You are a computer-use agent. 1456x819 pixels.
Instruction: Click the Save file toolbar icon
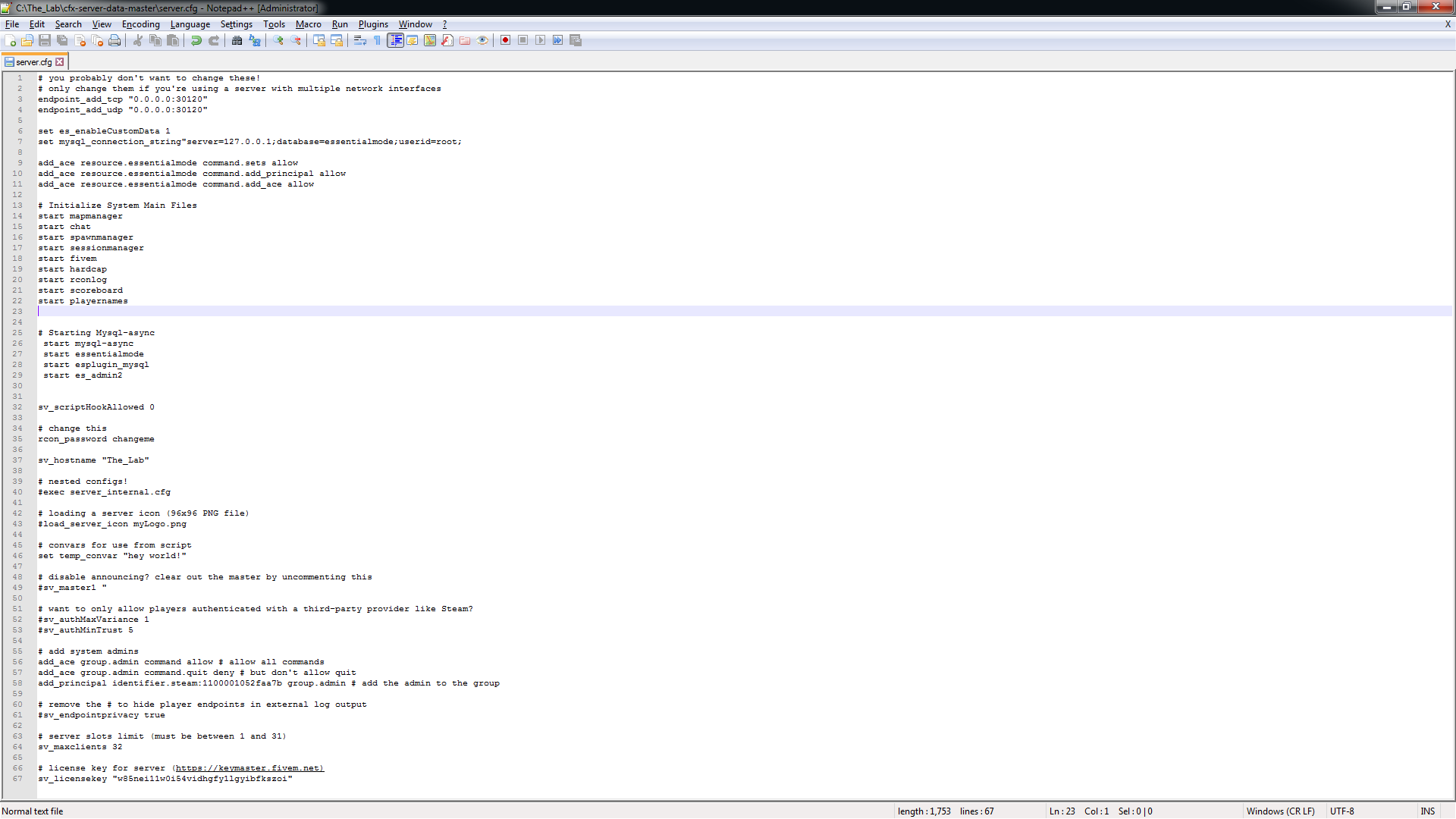point(45,40)
